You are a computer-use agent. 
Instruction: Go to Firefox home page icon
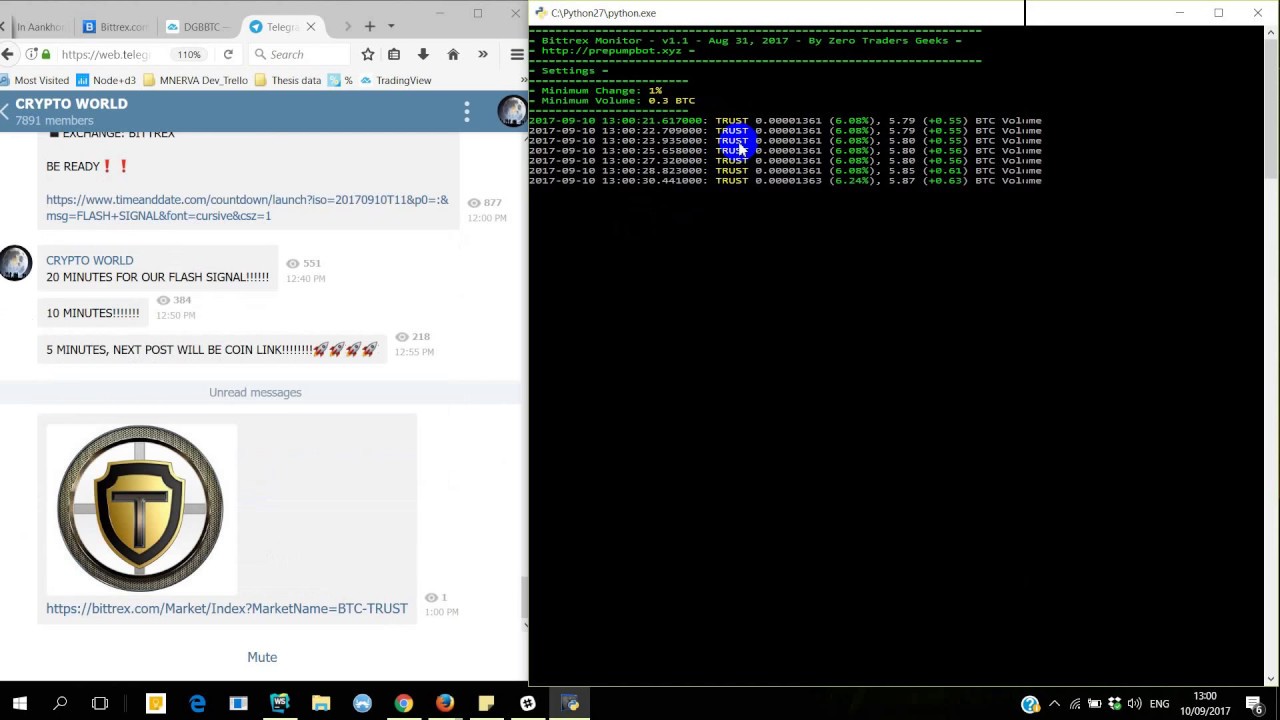pyautogui.click(x=453, y=54)
